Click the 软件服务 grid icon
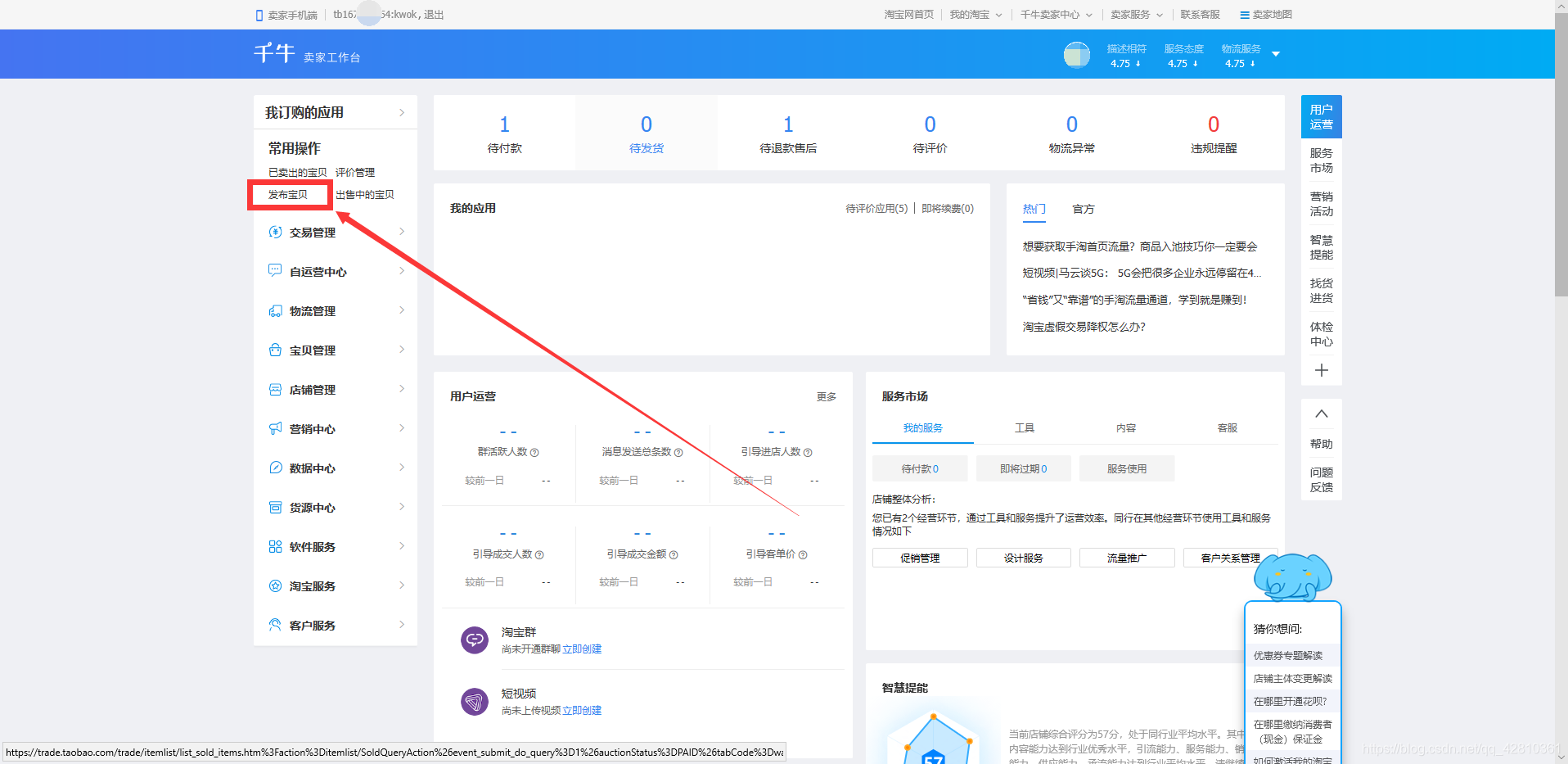1568x764 pixels. pos(276,546)
